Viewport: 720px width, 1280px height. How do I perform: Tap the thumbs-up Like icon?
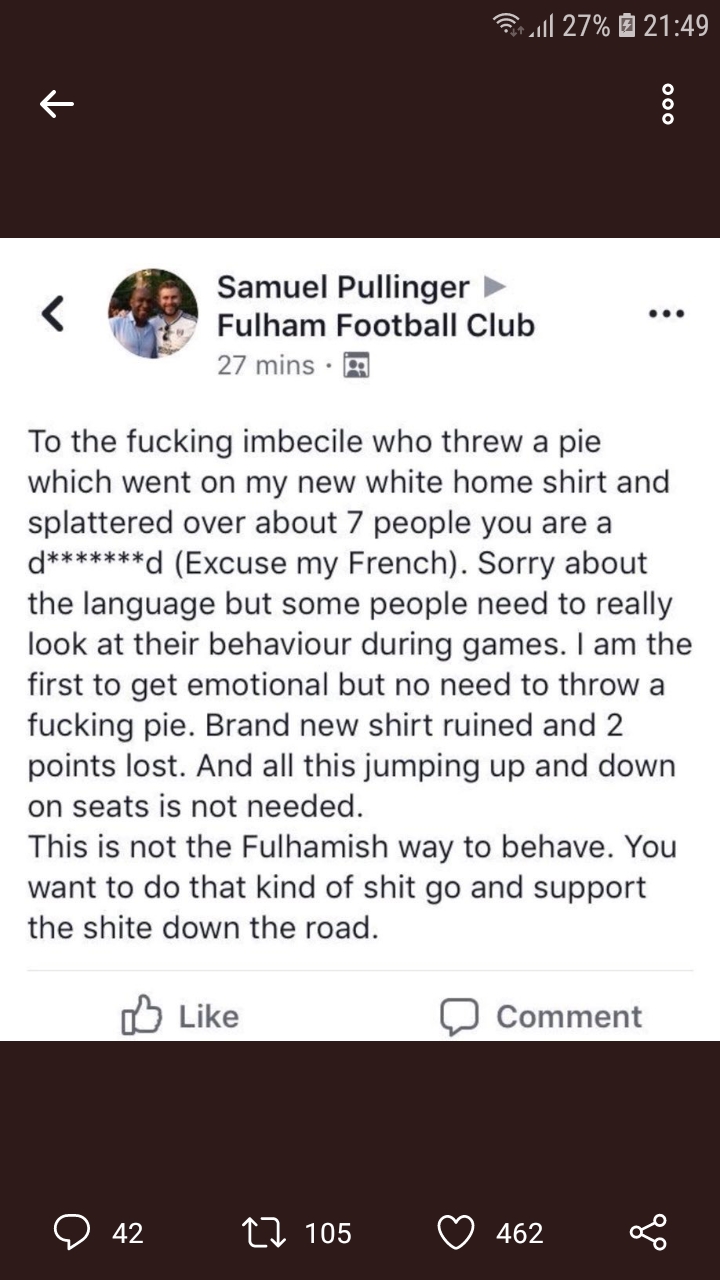141,1016
